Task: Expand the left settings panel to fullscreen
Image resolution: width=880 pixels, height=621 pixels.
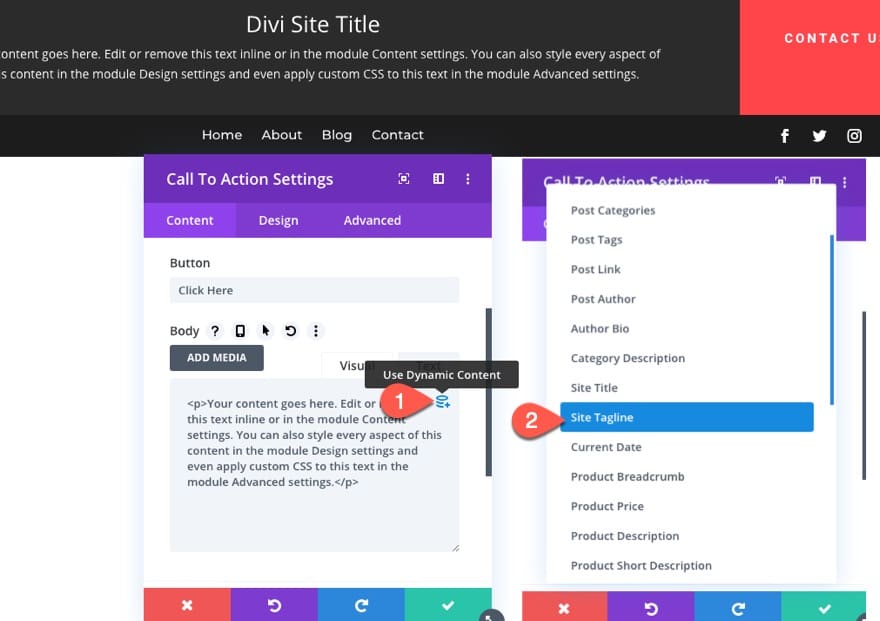Action: 404,178
